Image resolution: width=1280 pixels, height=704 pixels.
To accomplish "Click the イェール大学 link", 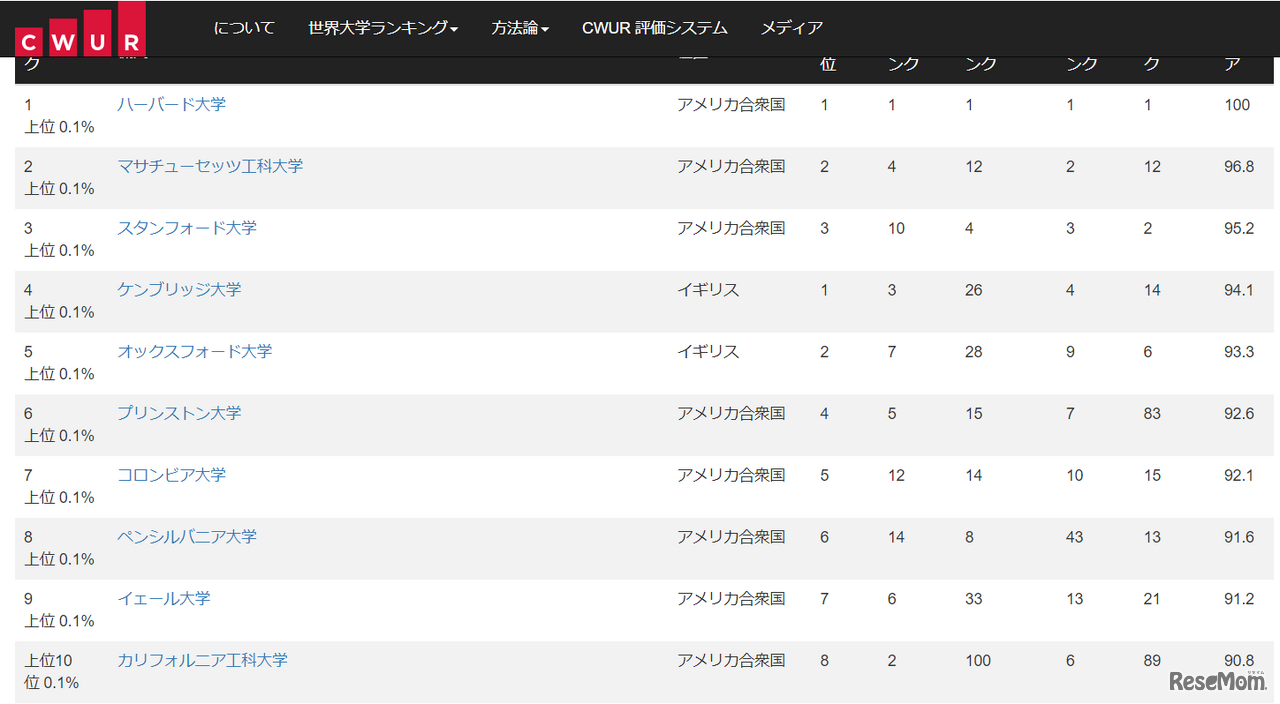I will [x=163, y=598].
